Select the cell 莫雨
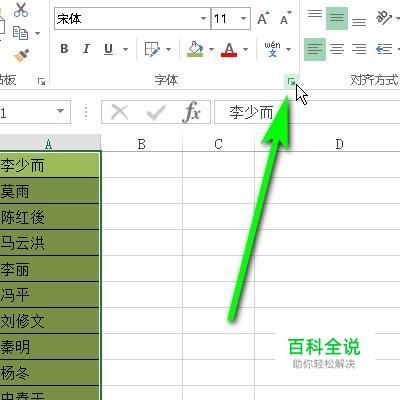400x400 pixels. coord(50,191)
